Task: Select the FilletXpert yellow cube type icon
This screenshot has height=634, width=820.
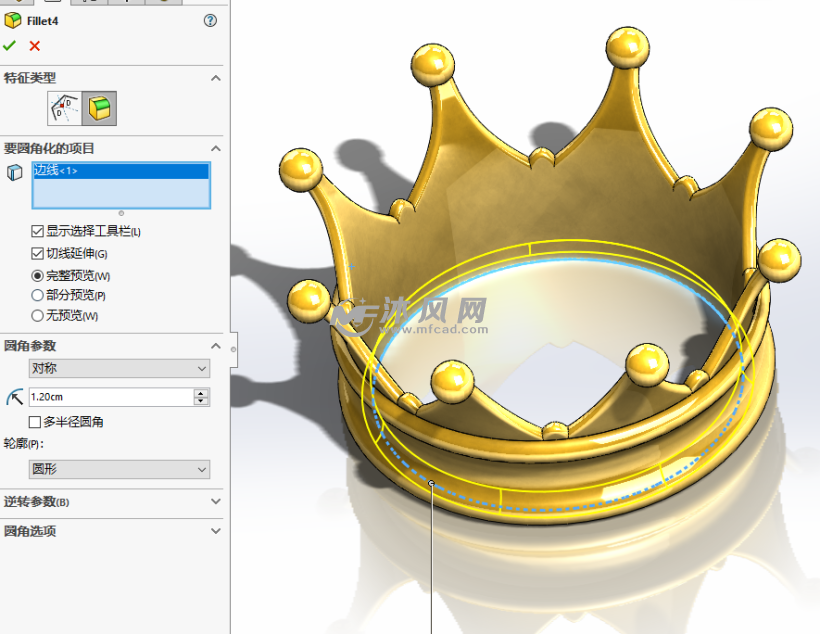Action: click(99, 108)
